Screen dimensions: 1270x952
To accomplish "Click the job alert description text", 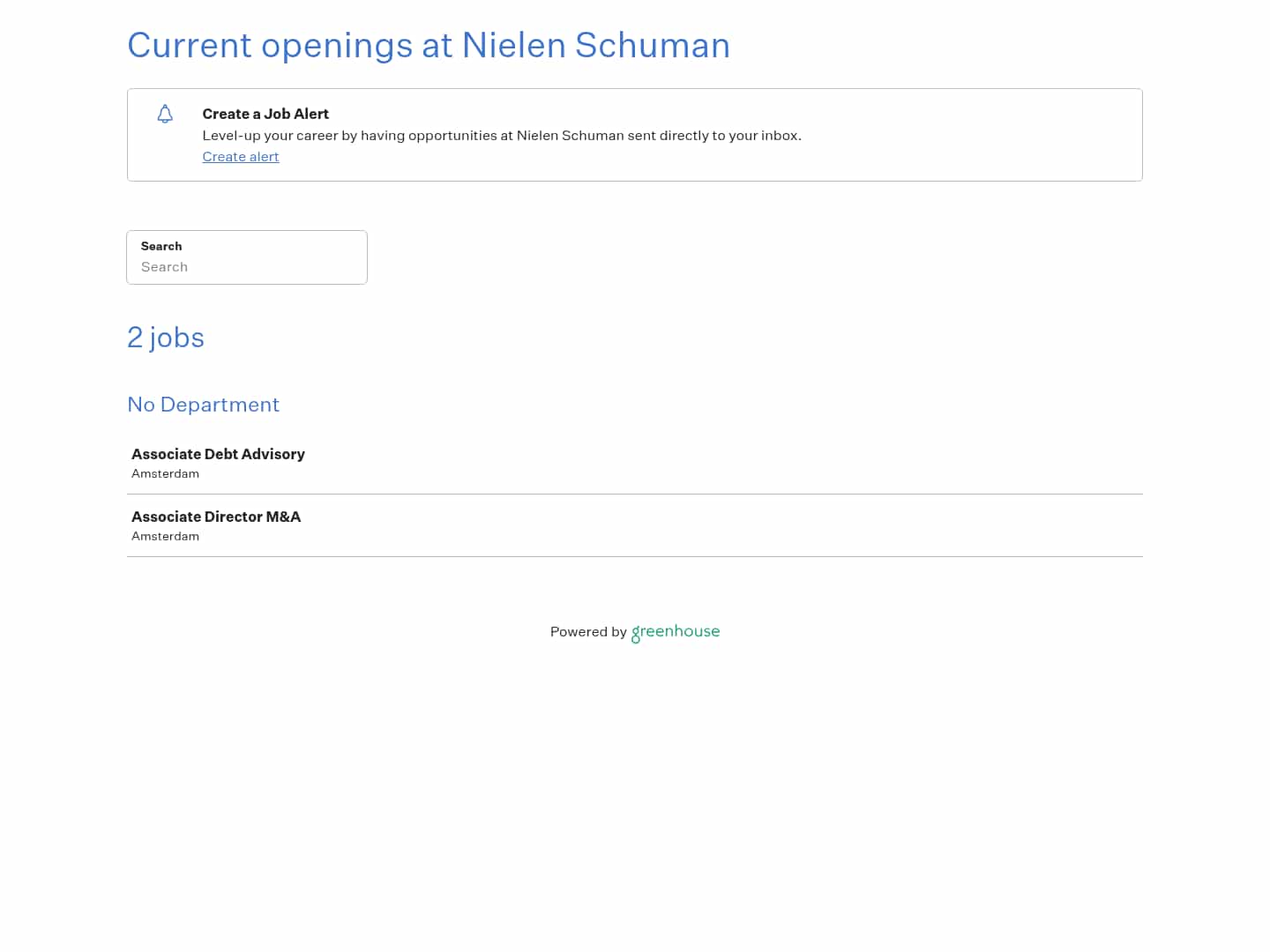I will tap(501, 135).
